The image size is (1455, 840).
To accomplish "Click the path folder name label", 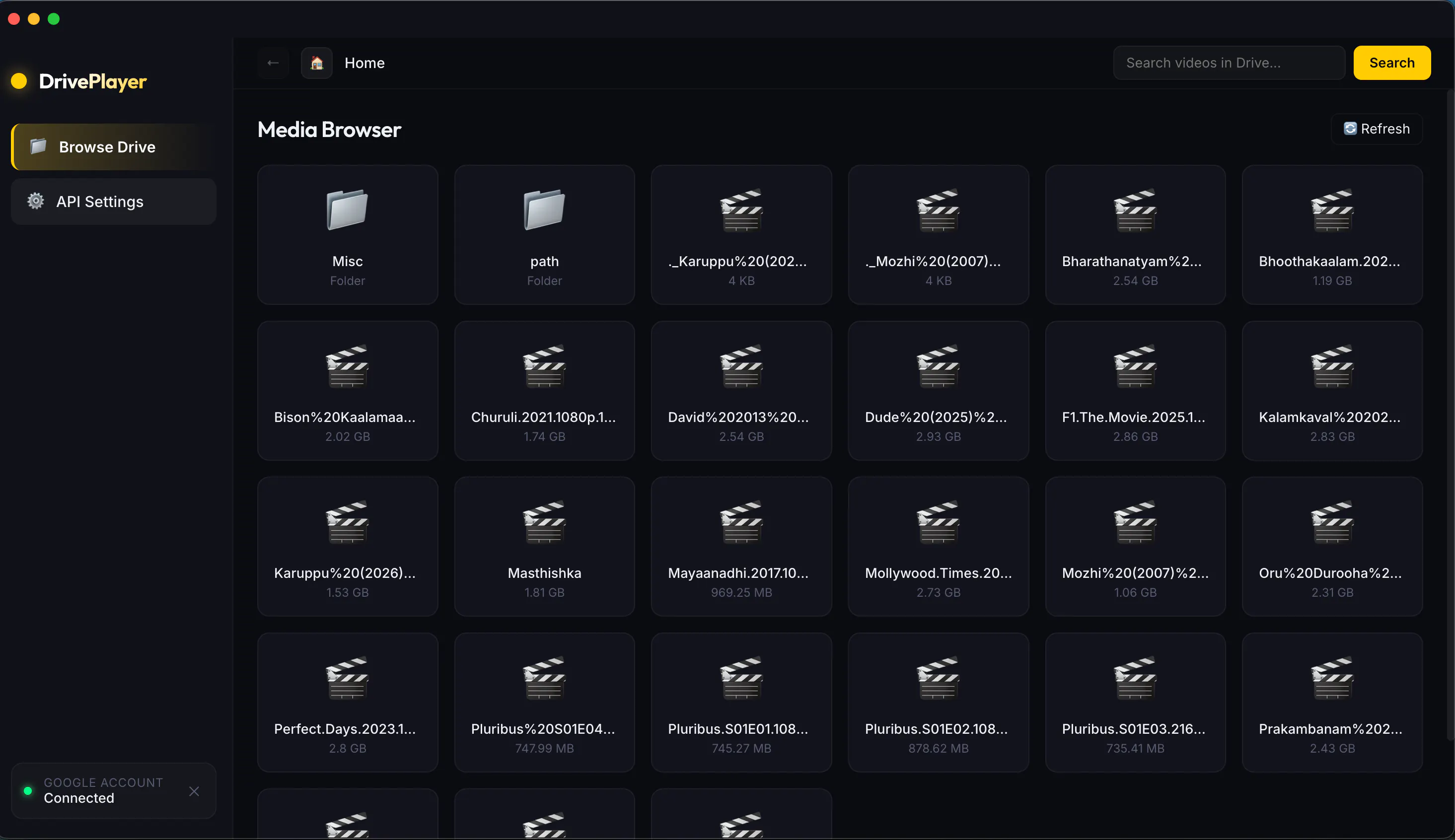I will [x=544, y=261].
